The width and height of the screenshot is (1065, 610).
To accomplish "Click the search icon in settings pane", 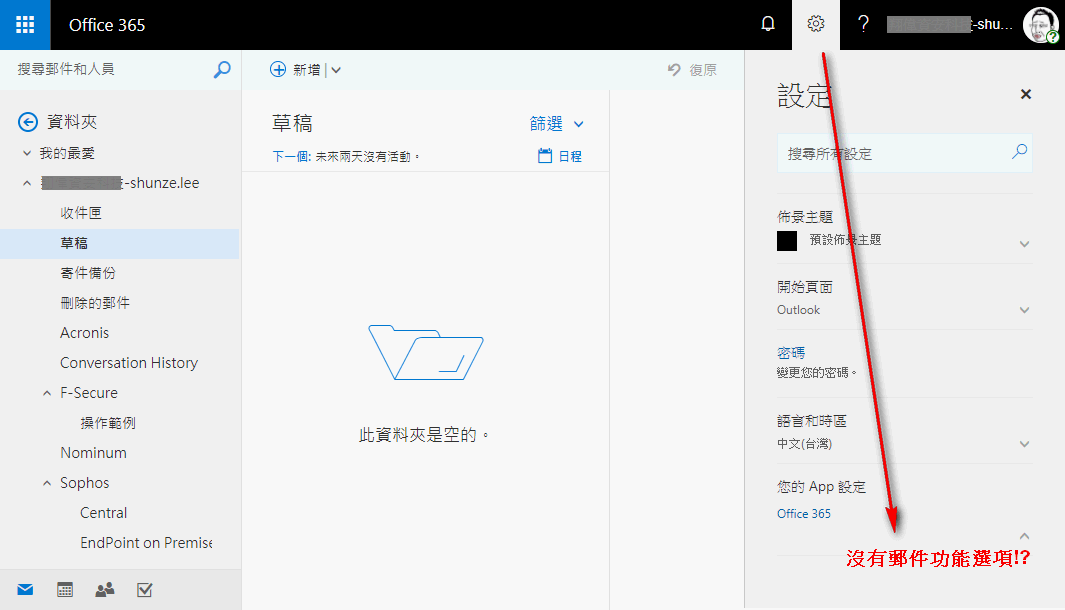I will [x=1019, y=152].
